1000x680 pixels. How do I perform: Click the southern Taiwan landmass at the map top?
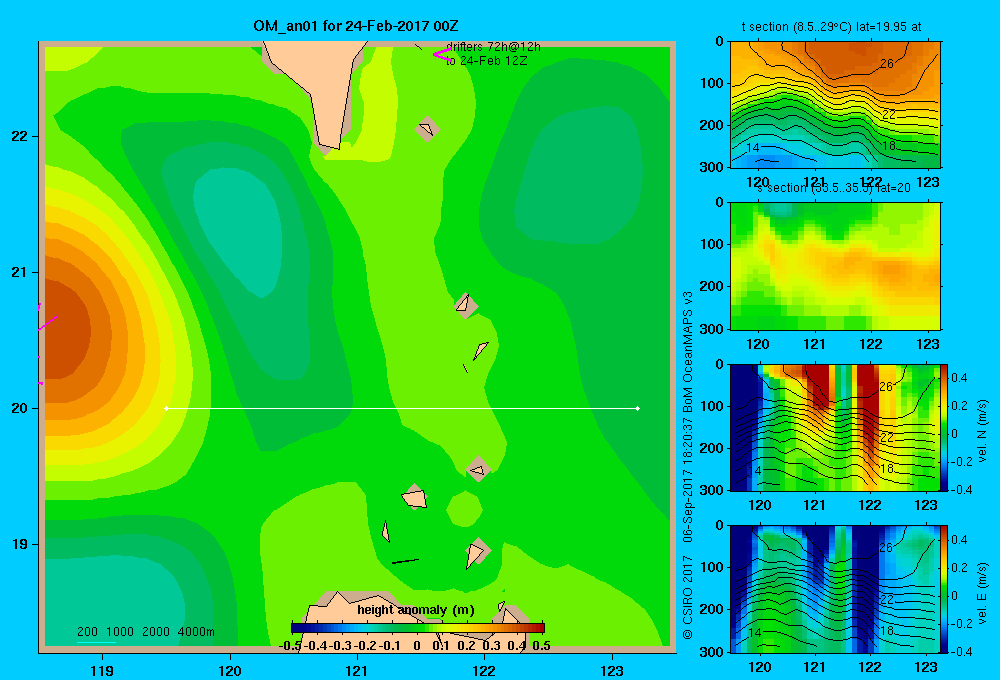tap(319, 89)
